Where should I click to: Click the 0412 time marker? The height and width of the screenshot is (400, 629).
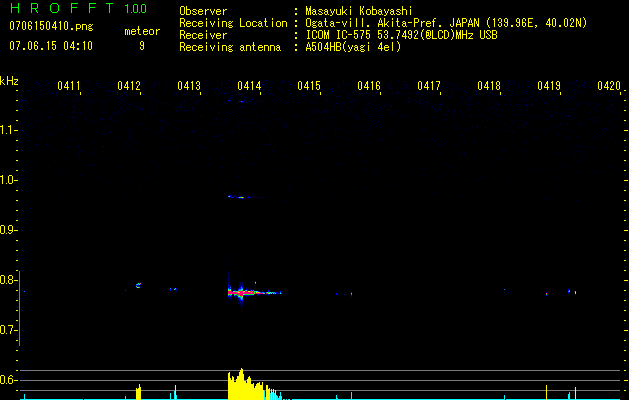[129, 85]
